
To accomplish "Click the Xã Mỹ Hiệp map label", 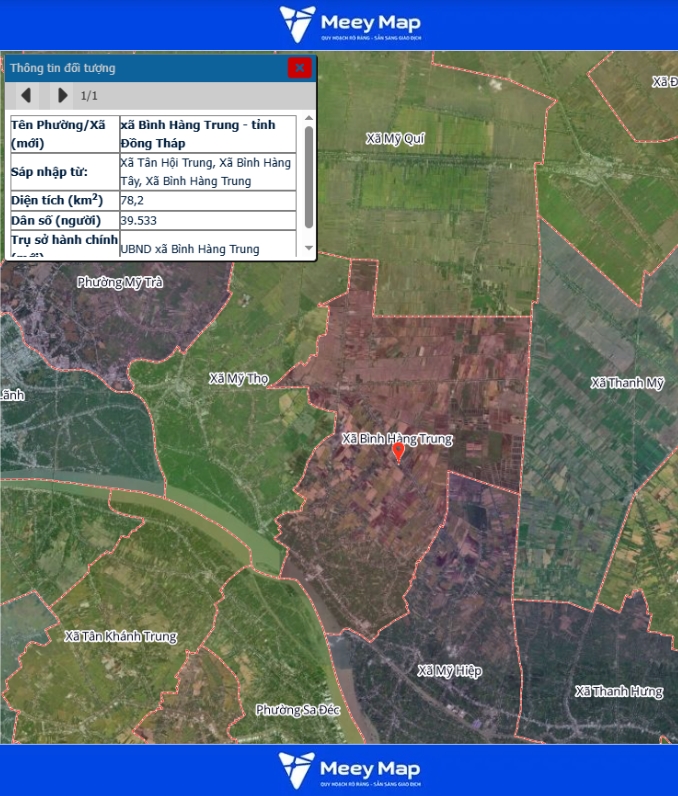I will click(449, 671).
